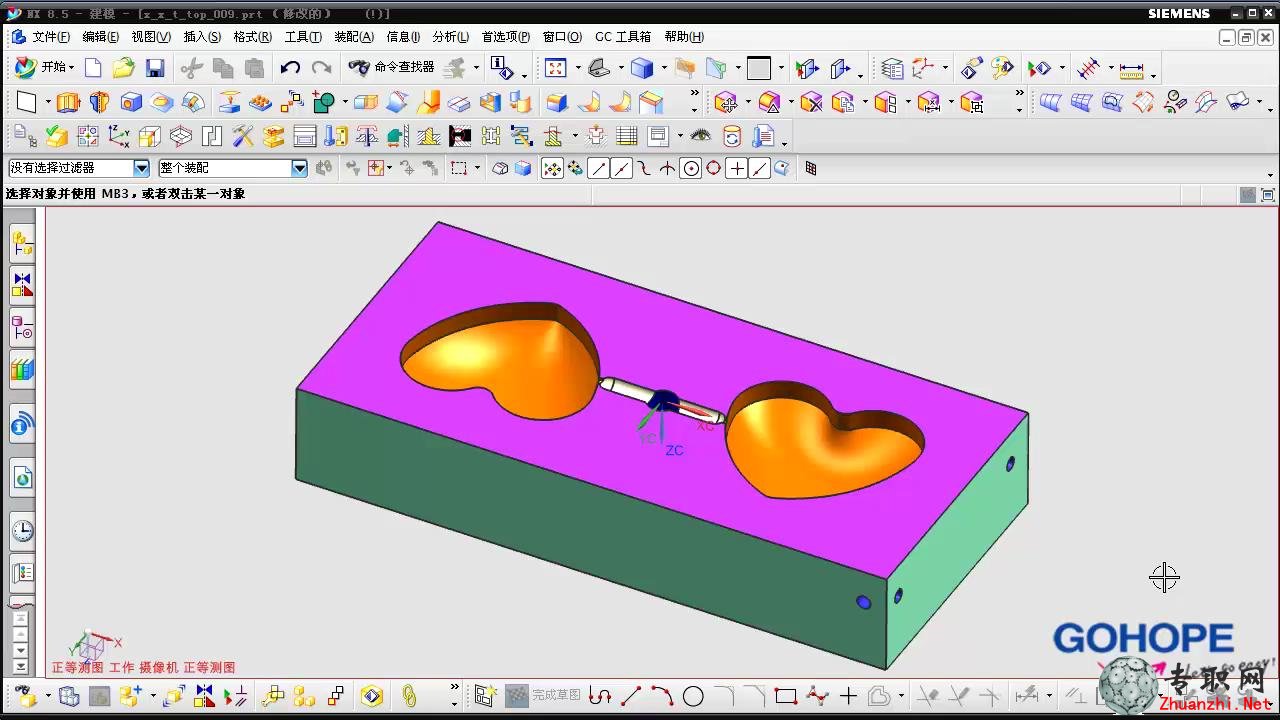Click the chain link icon in bottom toolbar
The width and height of the screenshot is (1280, 720).
(409, 696)
